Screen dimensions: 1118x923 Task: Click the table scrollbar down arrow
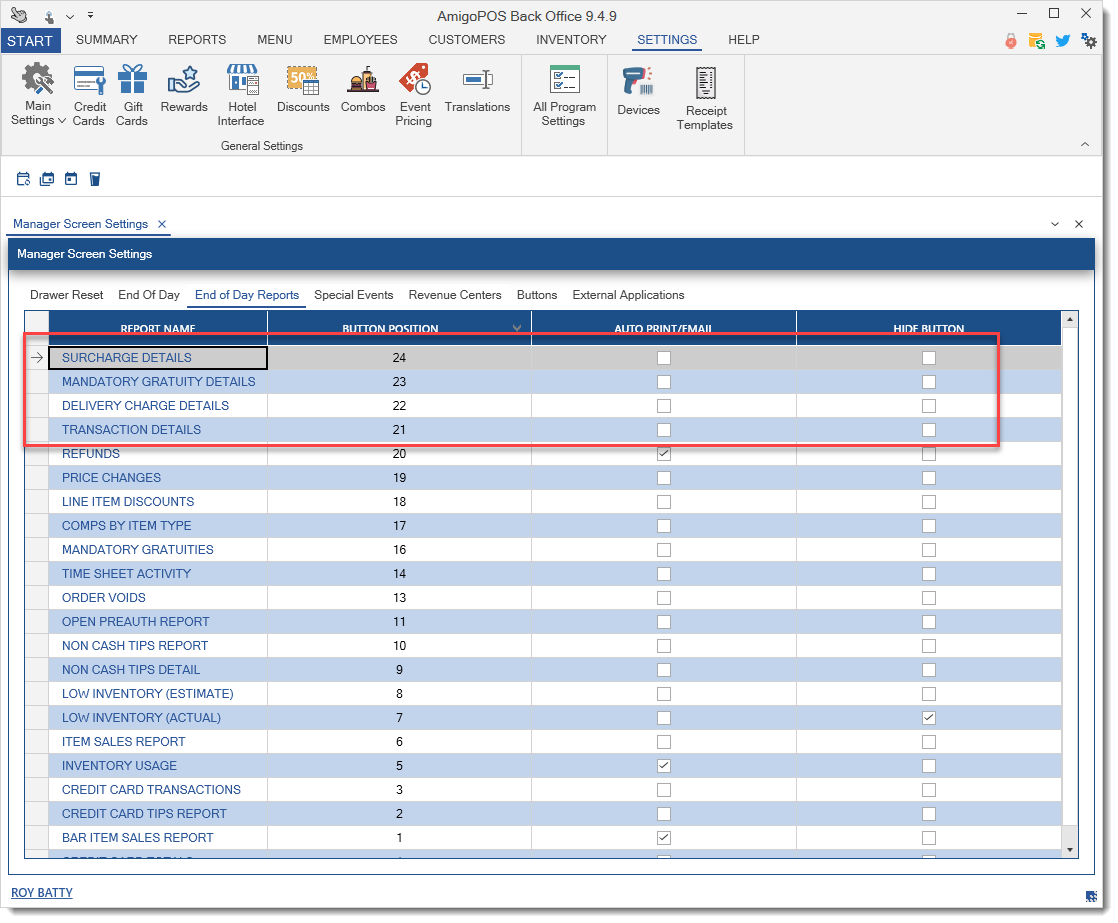[1070, 849]
